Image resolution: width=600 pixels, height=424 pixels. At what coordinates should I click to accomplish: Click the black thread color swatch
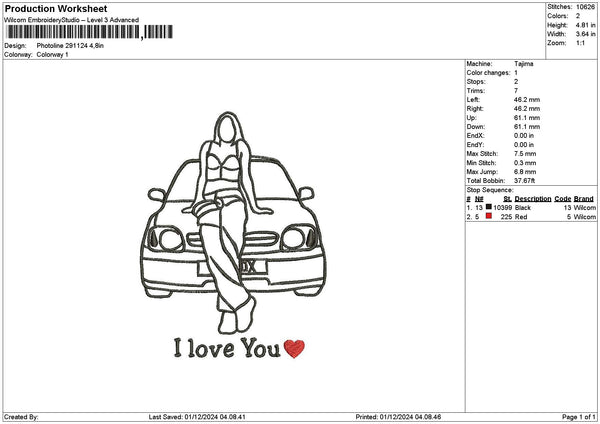coord(489,207)
